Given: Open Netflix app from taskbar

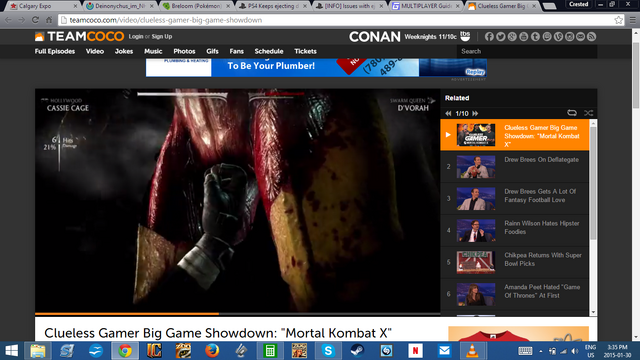Looking at the screenshot, I should coord(415,351).
